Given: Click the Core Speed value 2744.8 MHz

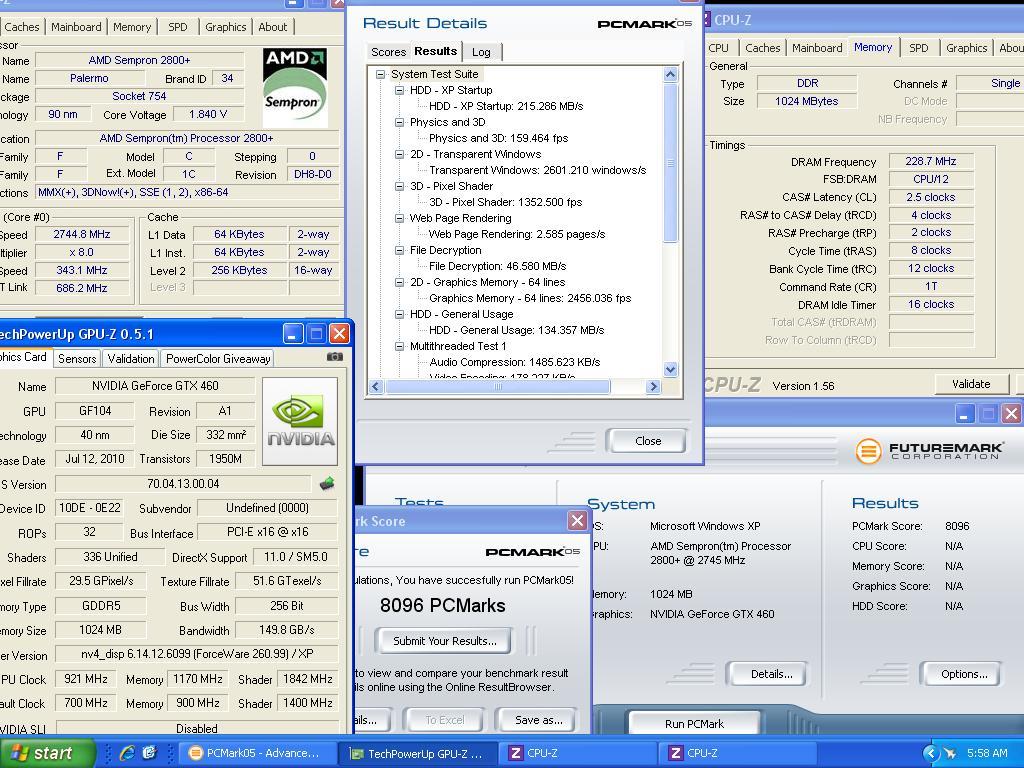Looking at the screenshot, I should (82, 234).
